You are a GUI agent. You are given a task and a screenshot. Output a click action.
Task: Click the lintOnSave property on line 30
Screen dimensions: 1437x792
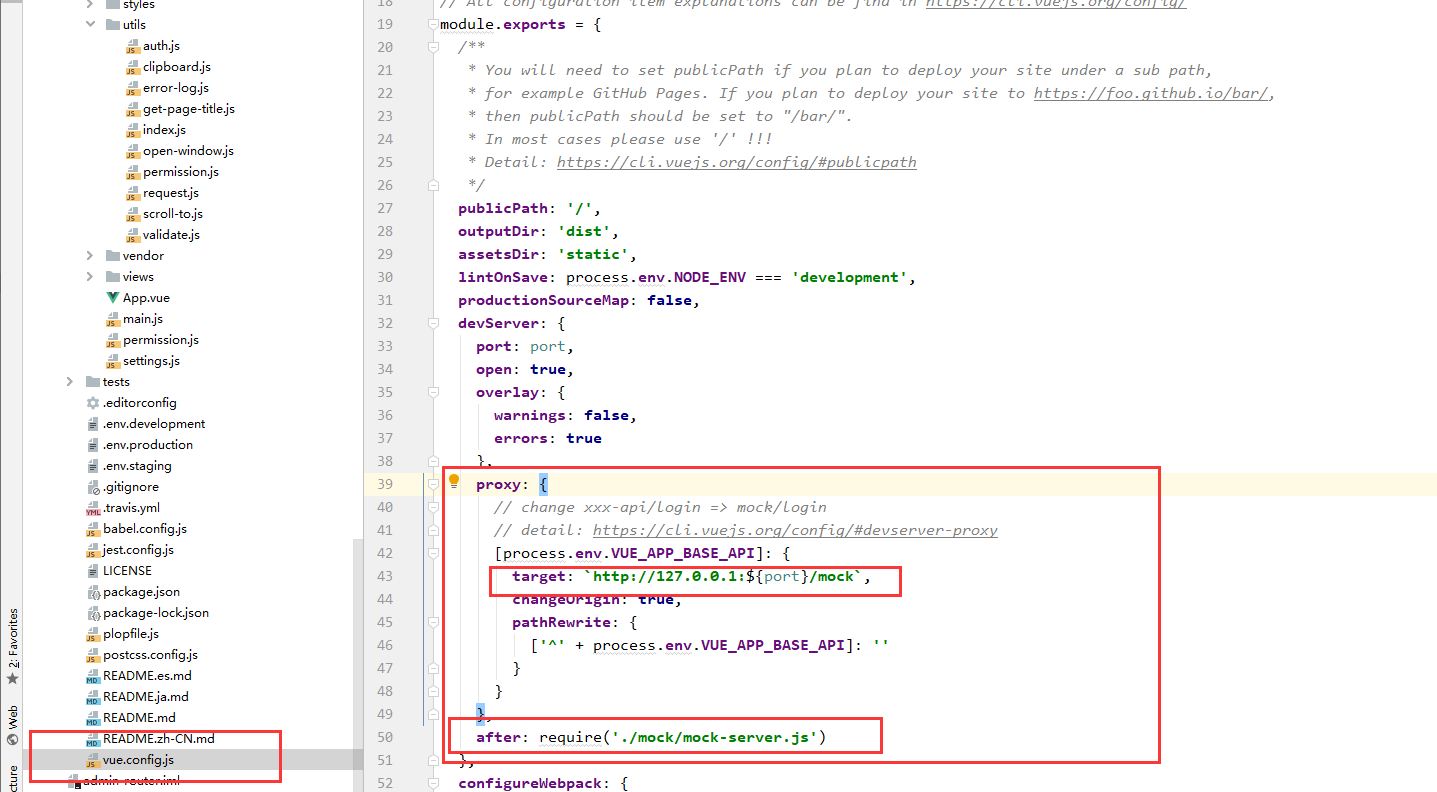click(x=503, y=277)
